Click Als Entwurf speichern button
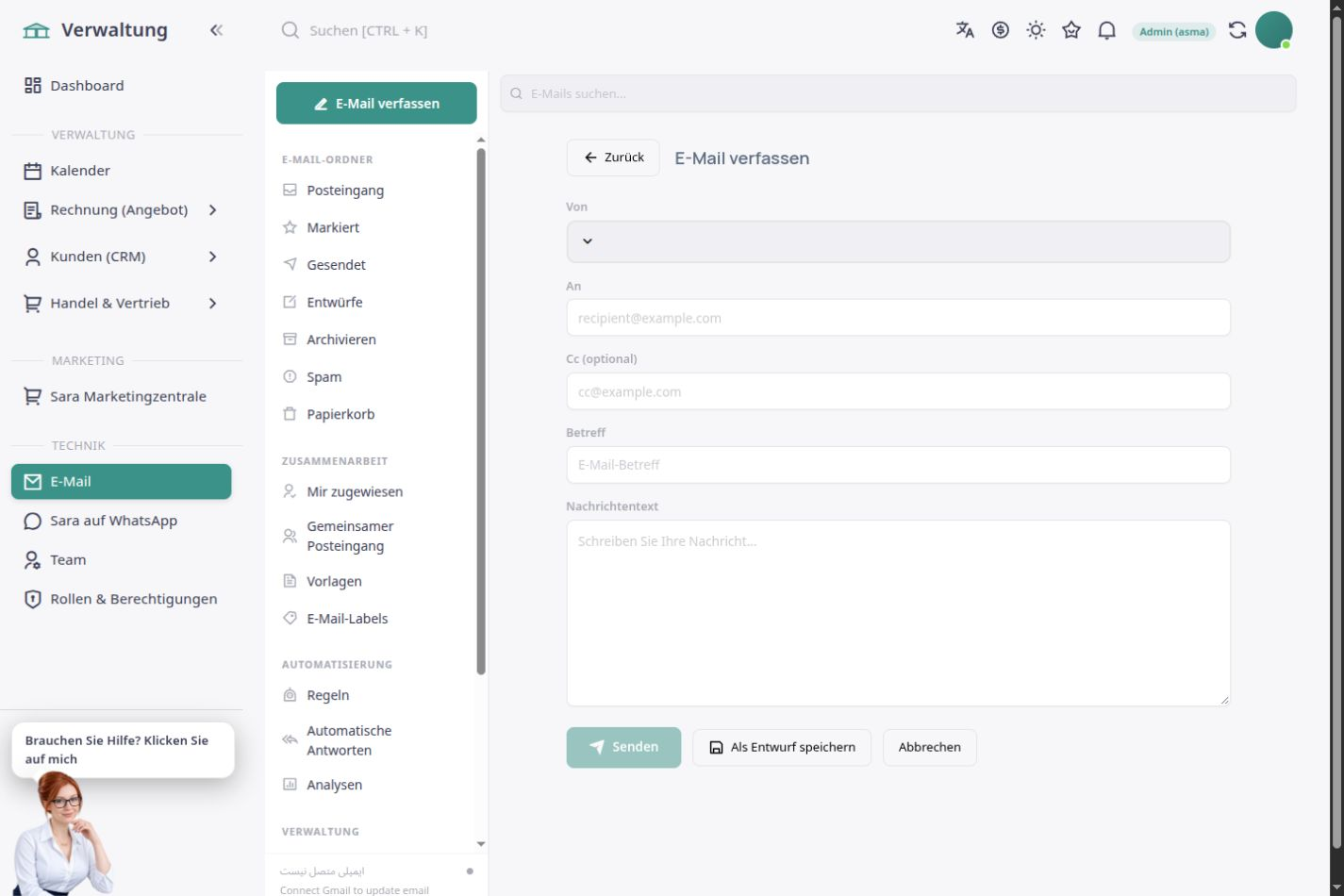 [x=782, y=747]
